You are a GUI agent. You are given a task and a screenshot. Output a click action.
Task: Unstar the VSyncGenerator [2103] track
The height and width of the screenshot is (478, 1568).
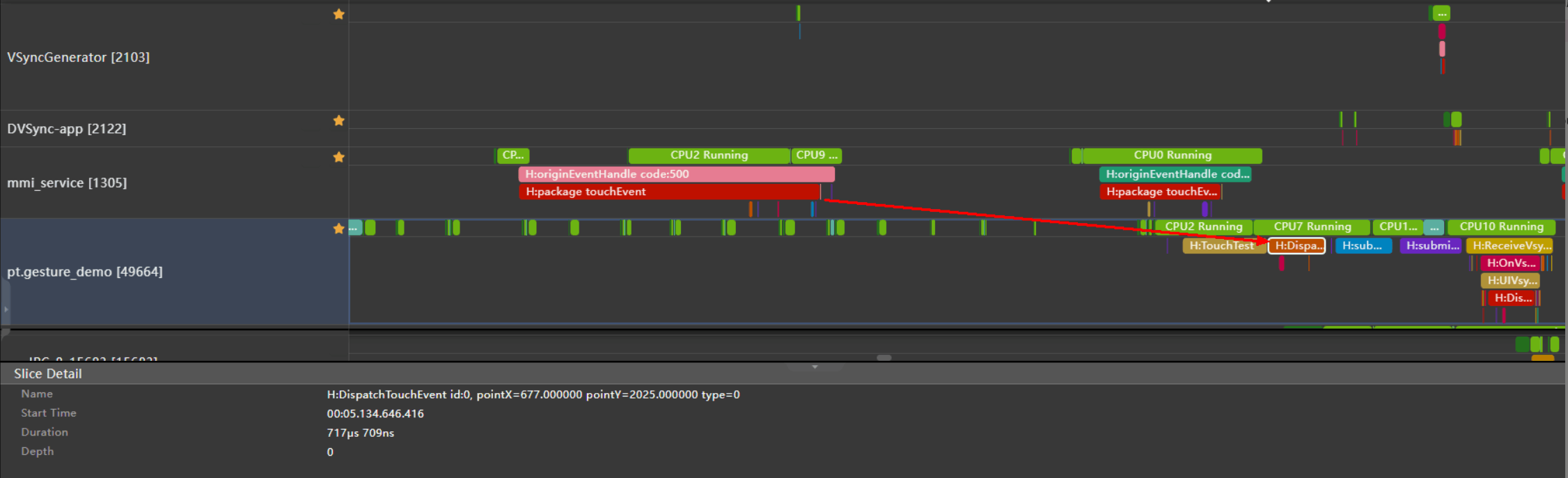339,14
